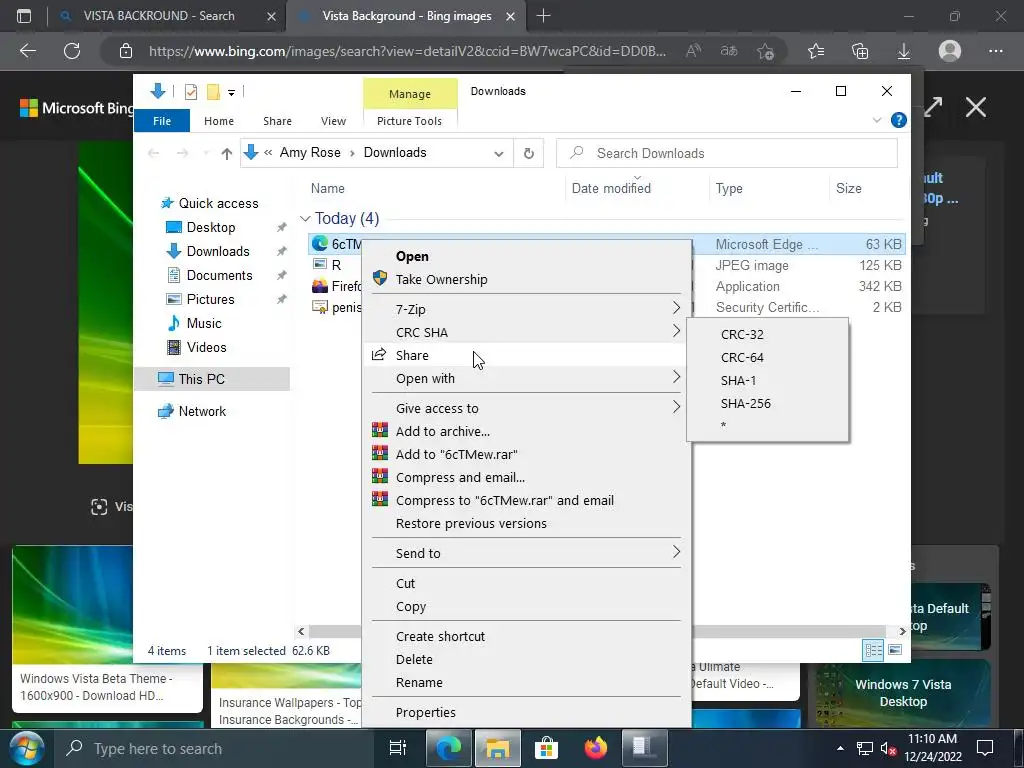Click the Edge back arrow button
The width and height of the screenshot is (1024, 768).
27,51
